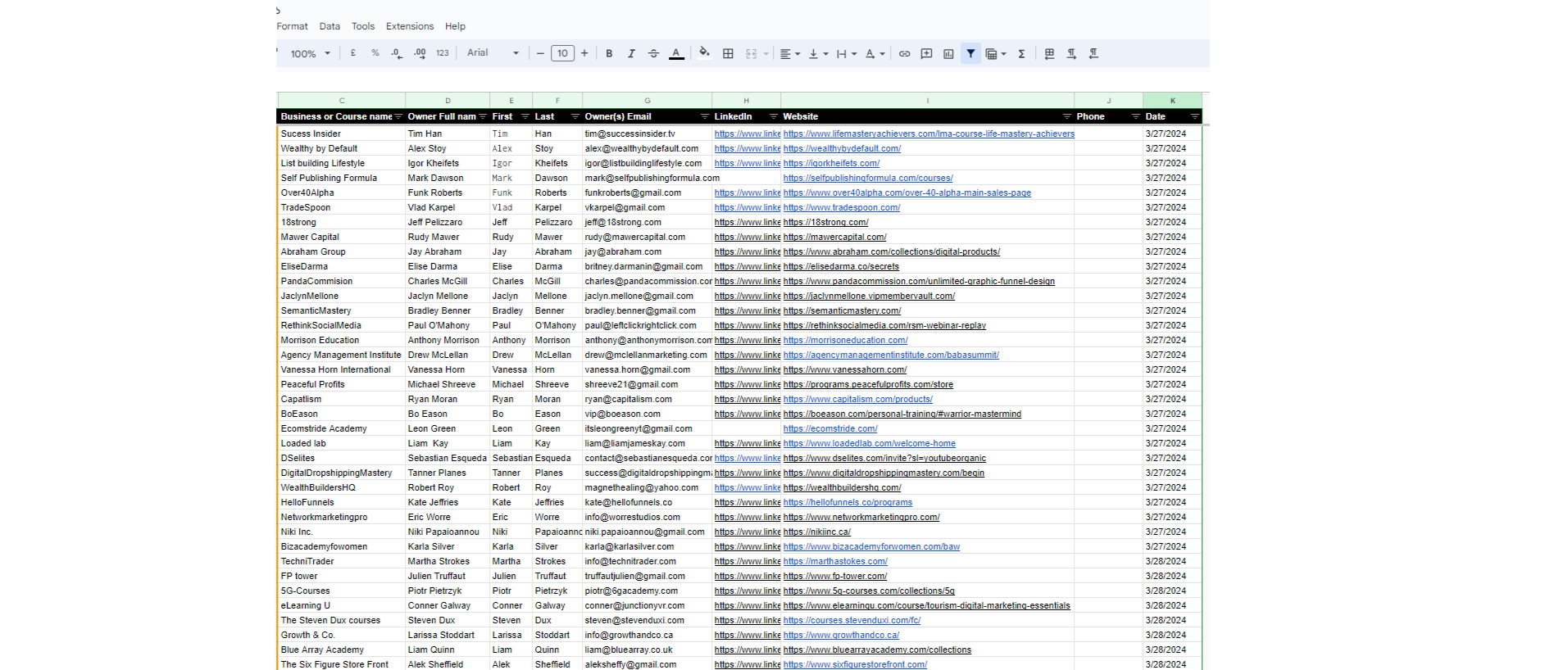Screen dimensions: 1568x670
Task: Open the Help menu
Action: pos(455,26)
